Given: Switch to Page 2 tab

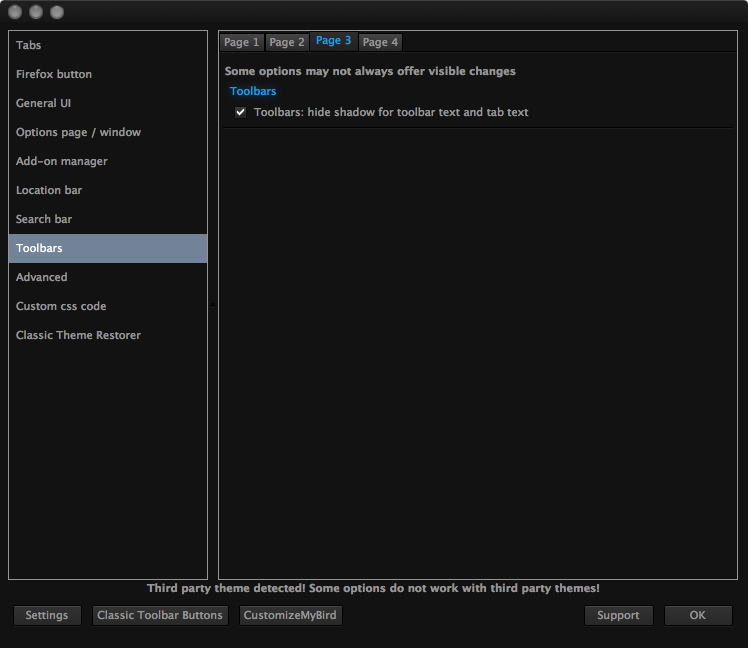Looking at the screenshot, I should click(x=287, y=42).
